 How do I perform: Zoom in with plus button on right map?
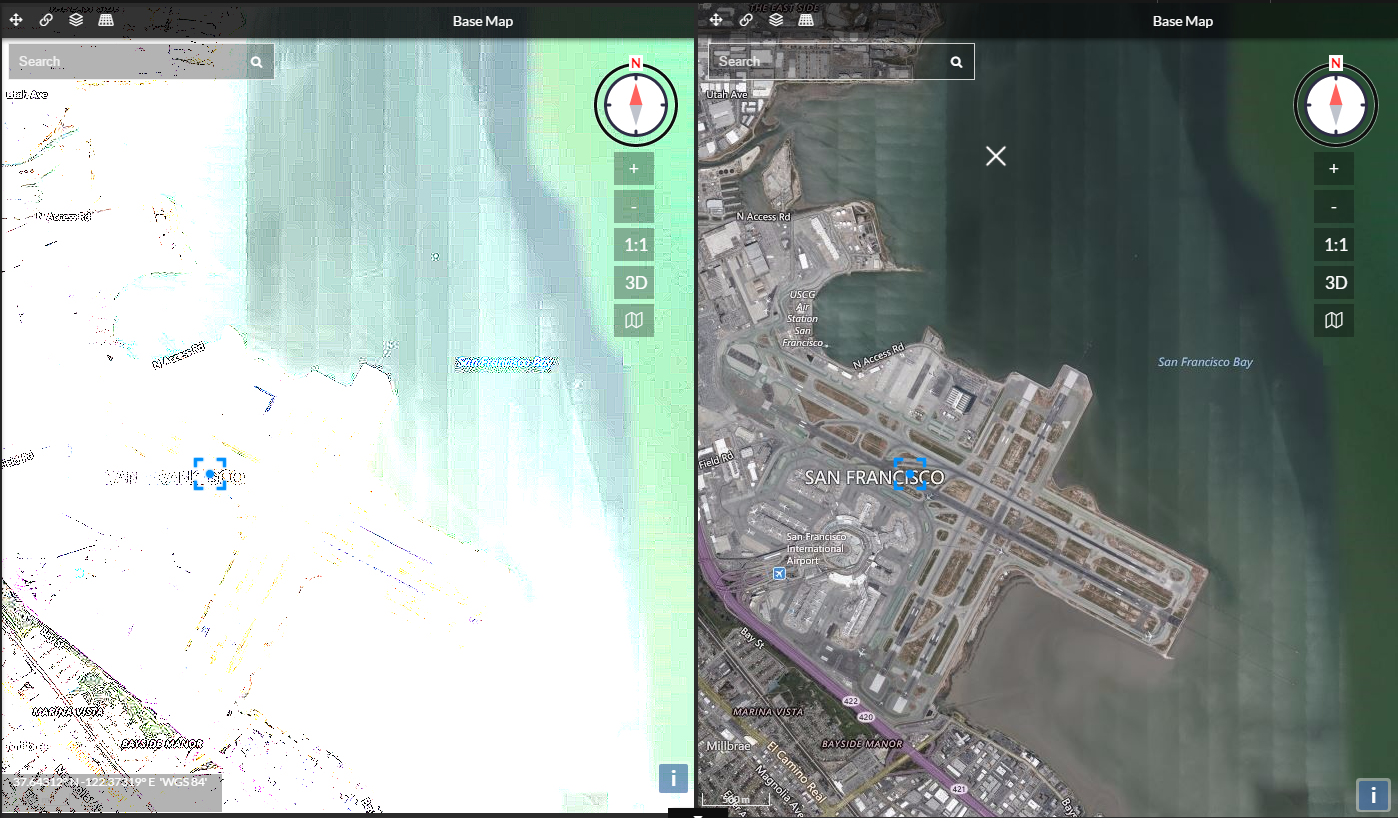(x=1334, y=168)
